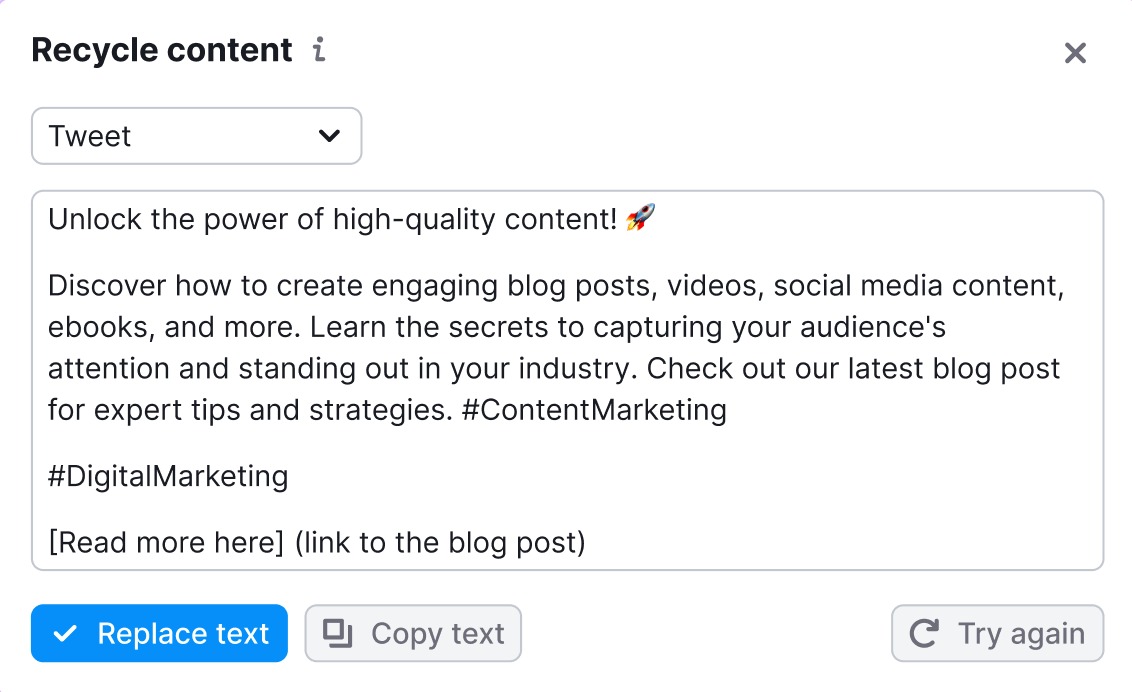1132x692 pixels.
Task: Click the info icon beside Recycle content
Action: (x=319, y=50)
